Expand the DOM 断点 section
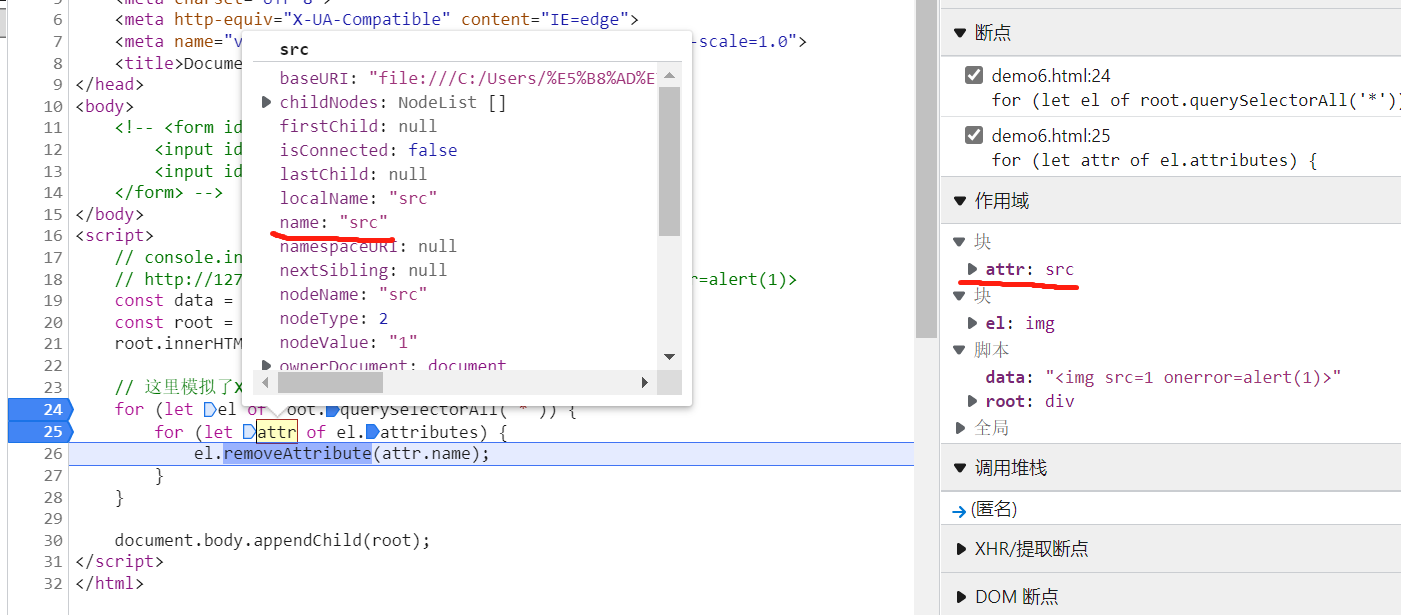 click(960, 597)
